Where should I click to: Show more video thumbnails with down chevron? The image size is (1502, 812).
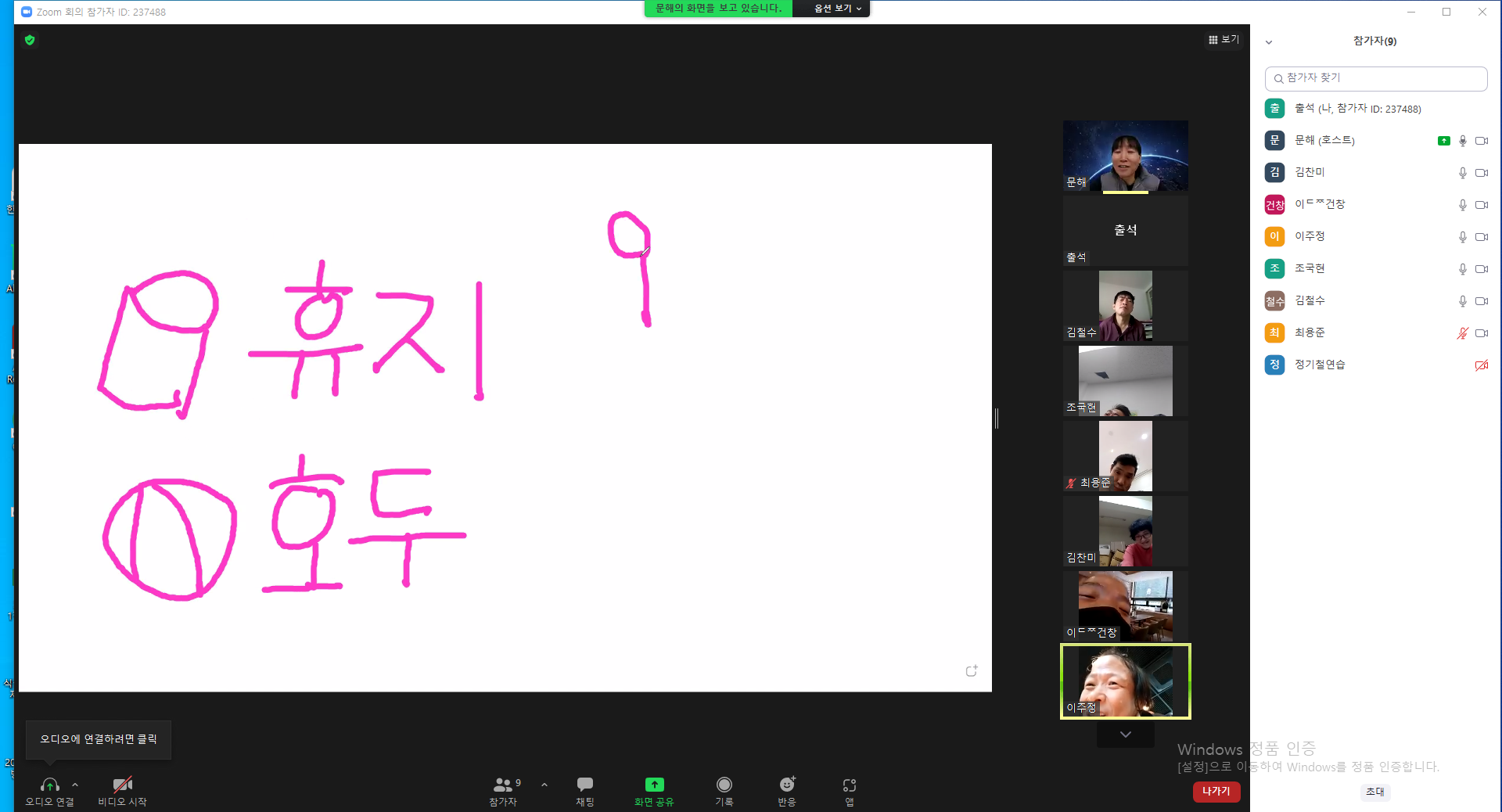pos(1126,735)
